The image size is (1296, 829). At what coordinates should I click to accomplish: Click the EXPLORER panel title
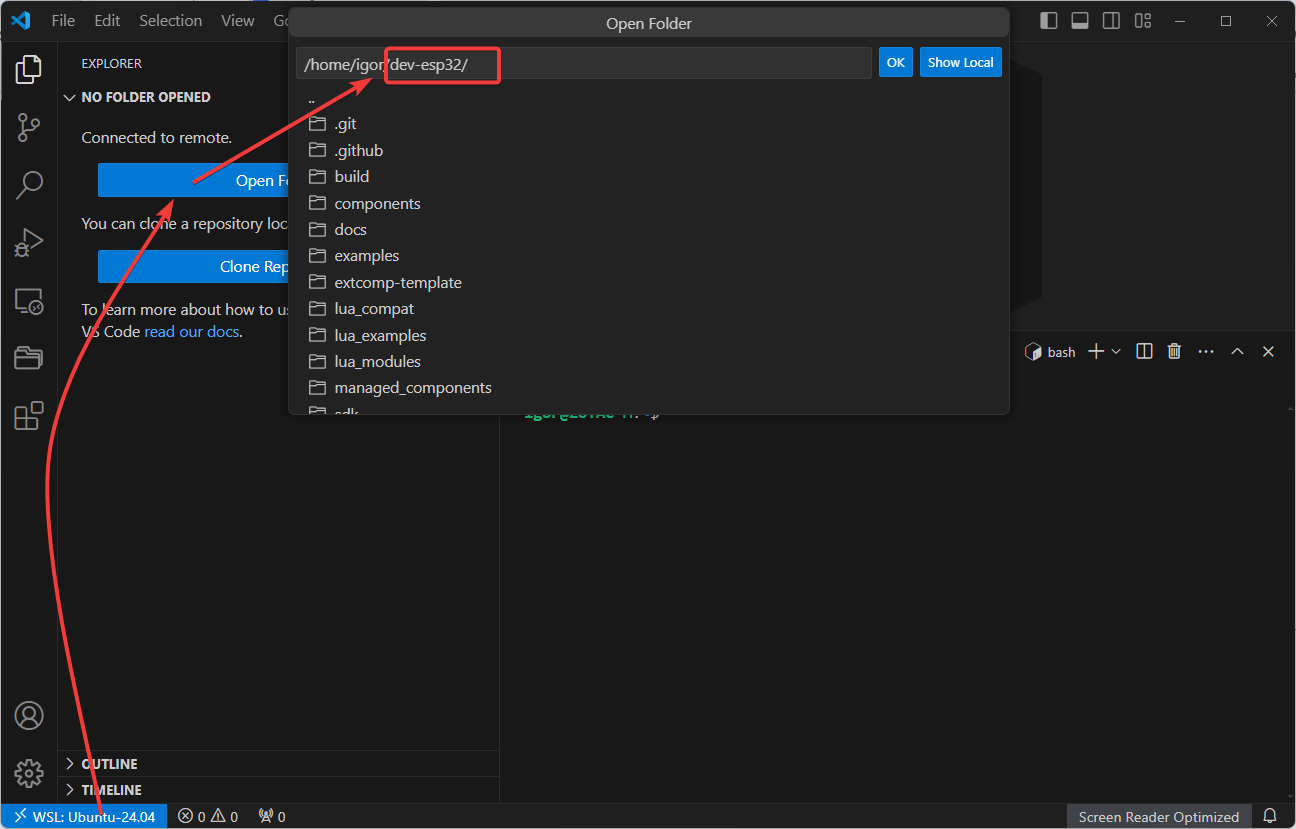click(x=112, y=63)
